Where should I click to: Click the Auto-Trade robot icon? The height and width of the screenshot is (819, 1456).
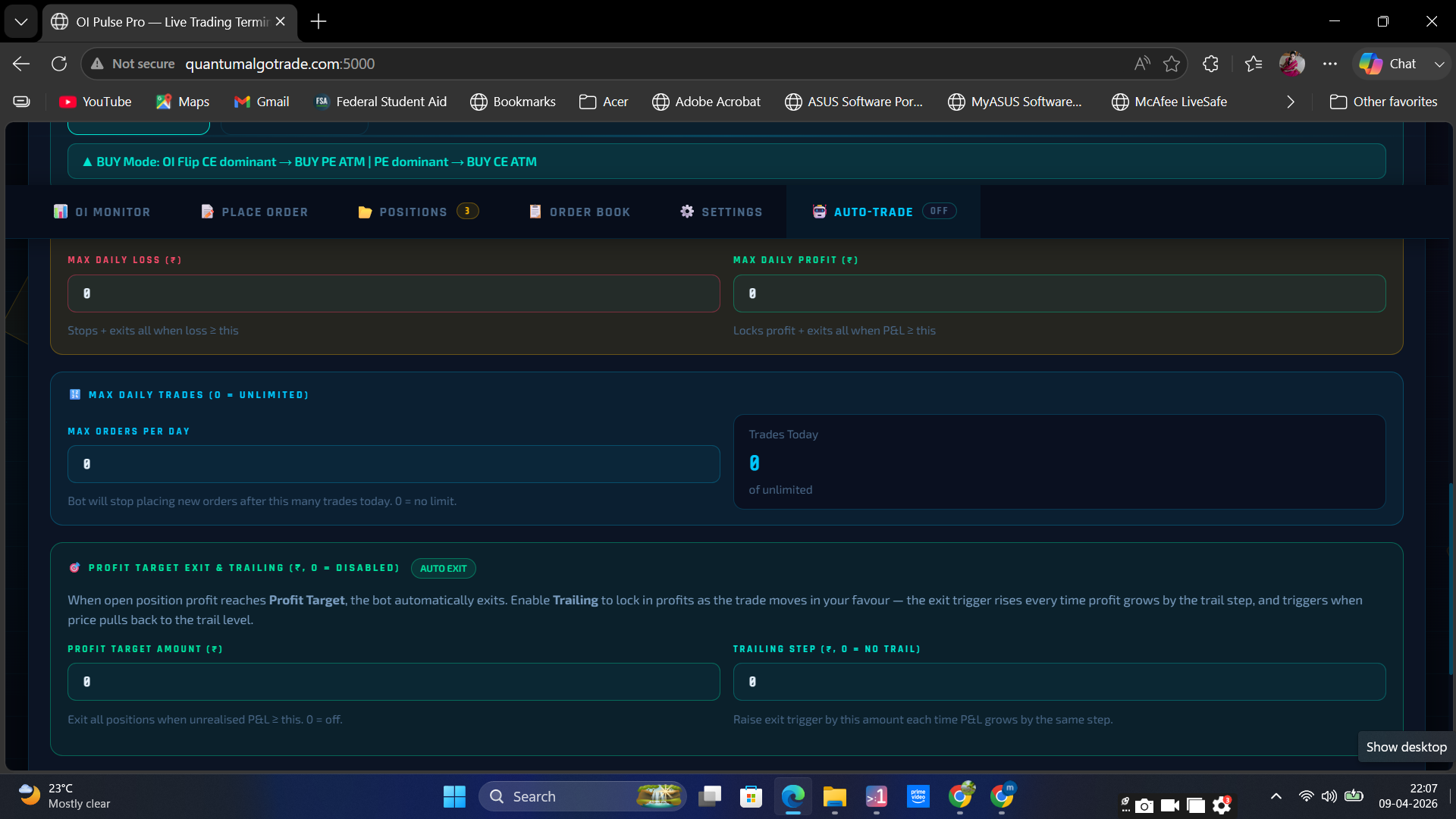click(x=820, y=212)
